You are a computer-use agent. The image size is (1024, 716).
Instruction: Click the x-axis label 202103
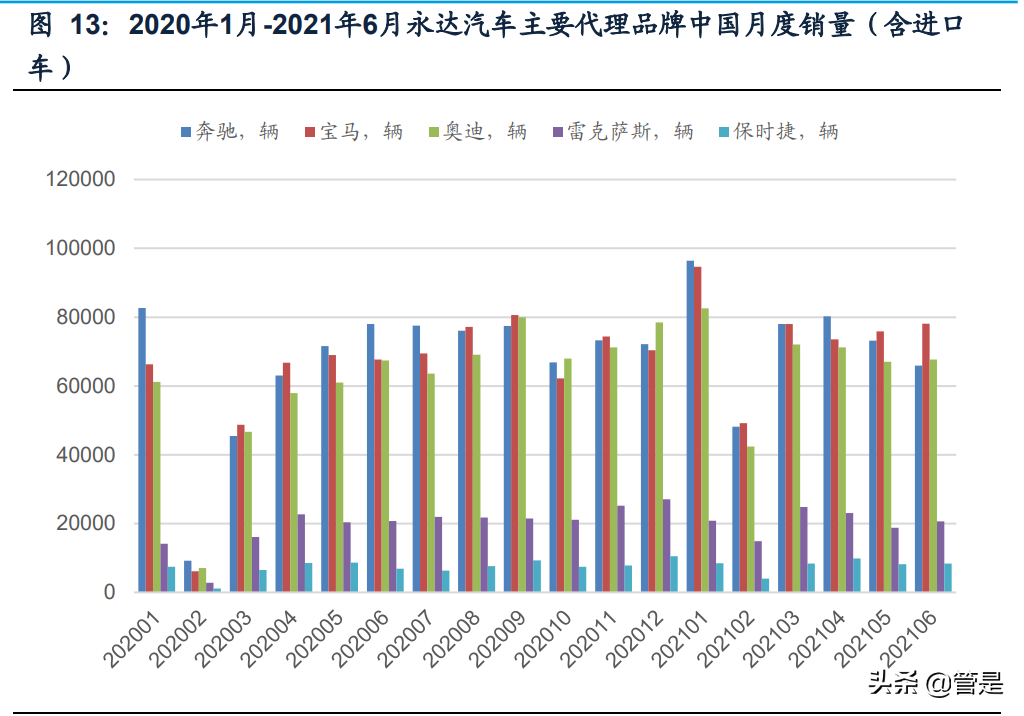click(x=771, y=639)
